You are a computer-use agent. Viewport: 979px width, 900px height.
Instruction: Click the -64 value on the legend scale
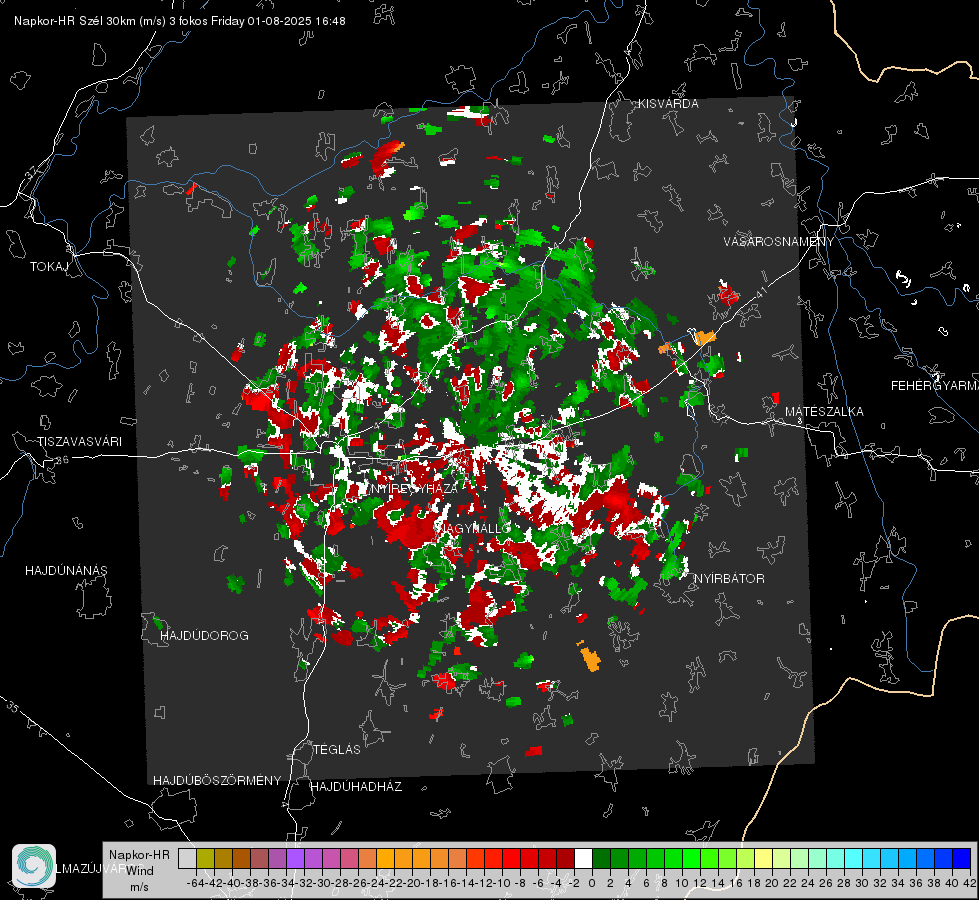[195, 883]
